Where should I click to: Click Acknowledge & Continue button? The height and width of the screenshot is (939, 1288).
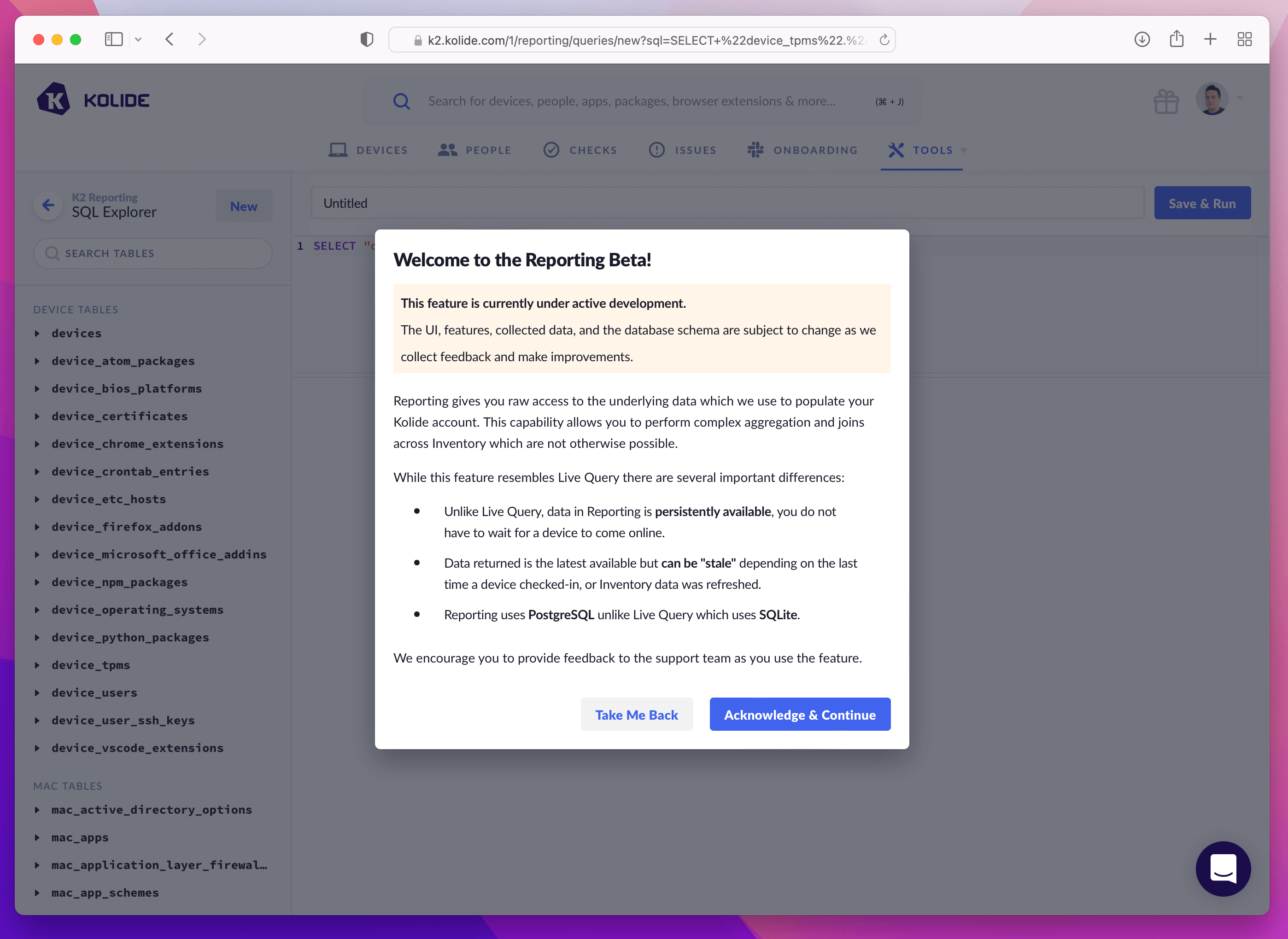click(x=799, y=715)
